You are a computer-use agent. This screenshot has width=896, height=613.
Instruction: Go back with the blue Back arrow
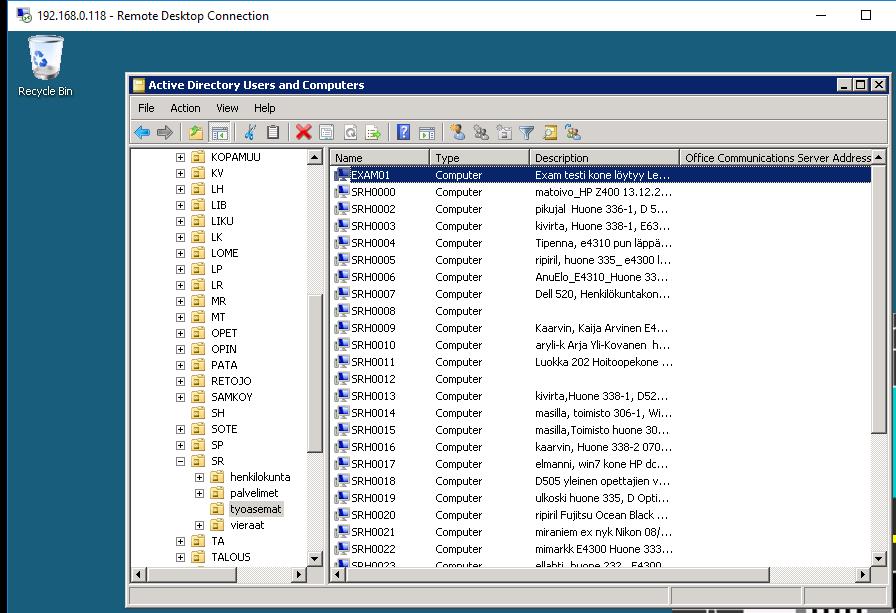tap(142, 133)
